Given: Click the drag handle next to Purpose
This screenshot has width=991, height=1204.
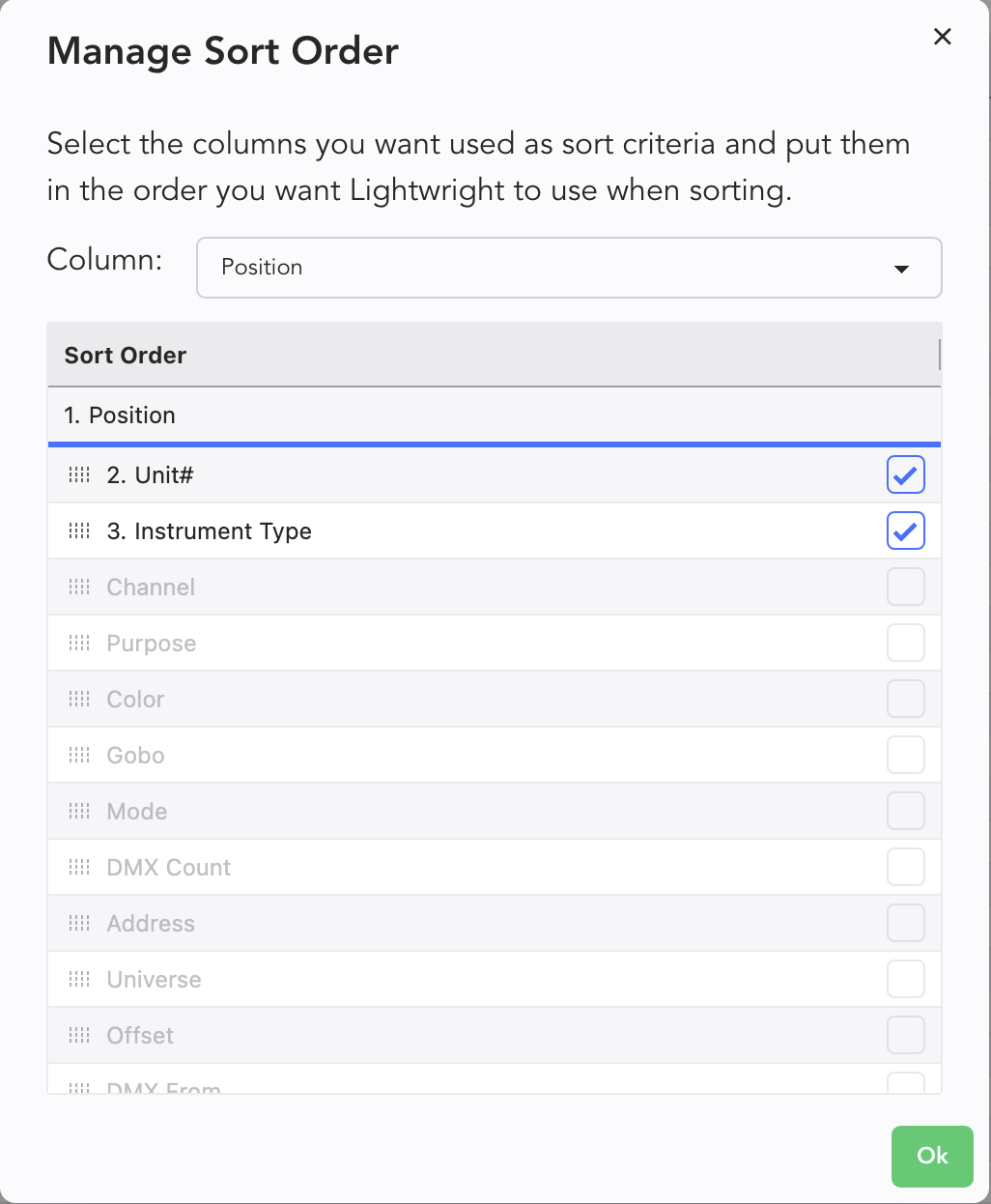Looking at the screenshot, I should (79, 643).
